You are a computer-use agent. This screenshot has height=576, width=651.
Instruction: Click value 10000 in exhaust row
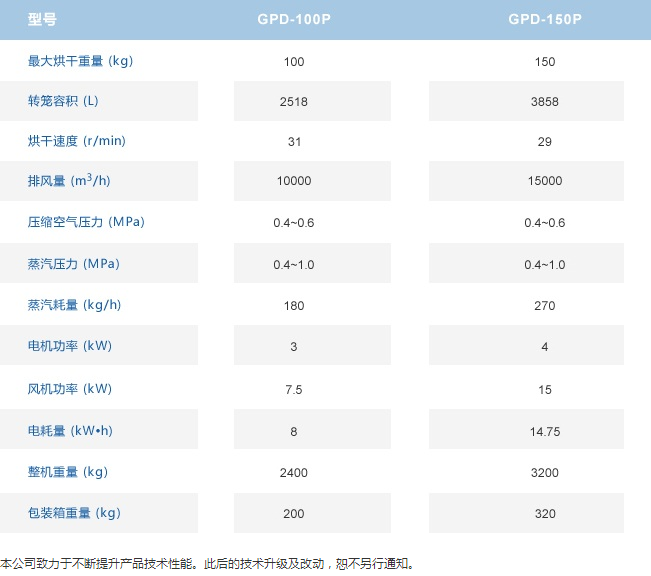294,181
